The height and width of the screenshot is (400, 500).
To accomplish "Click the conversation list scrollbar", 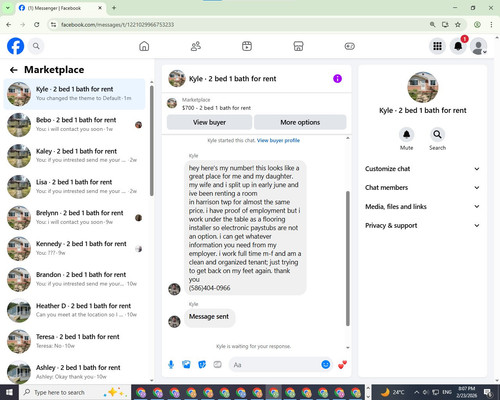I will click(x=152, y=141).
